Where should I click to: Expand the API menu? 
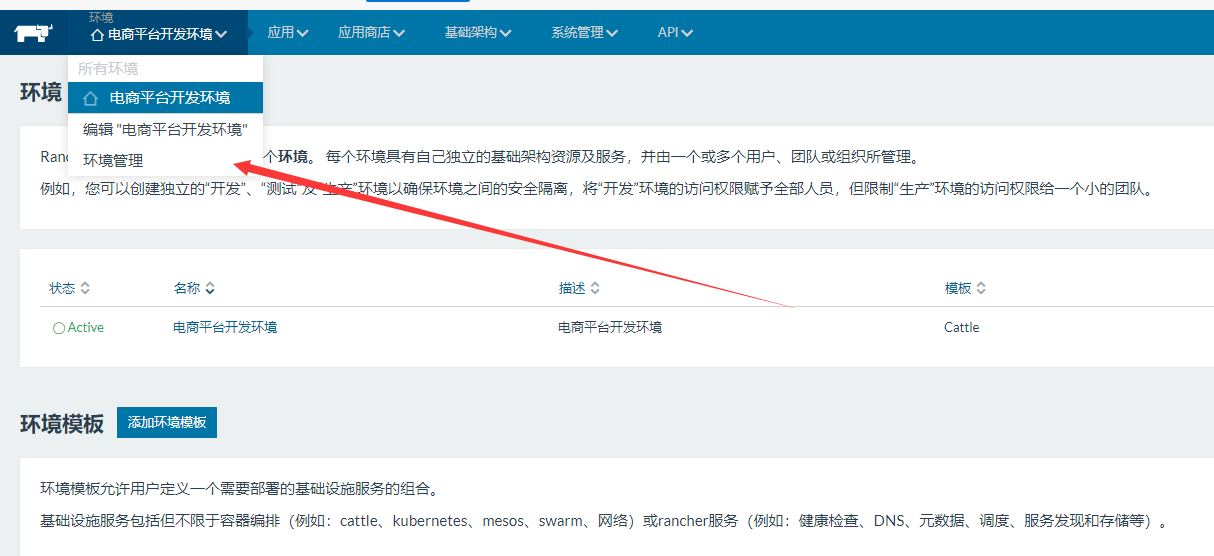coord(675,33)
